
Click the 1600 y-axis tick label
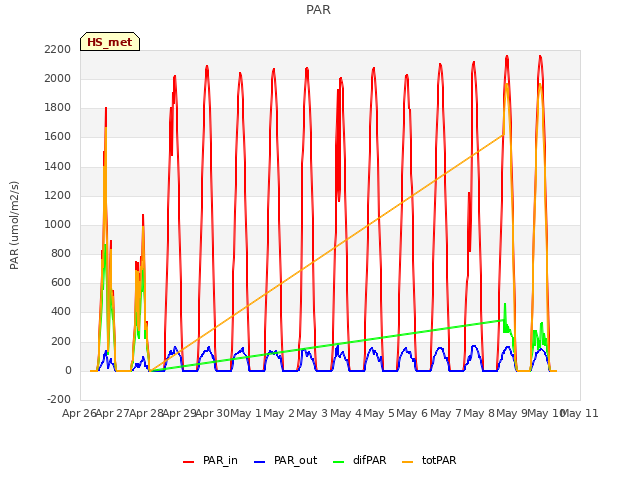[58, 137]
